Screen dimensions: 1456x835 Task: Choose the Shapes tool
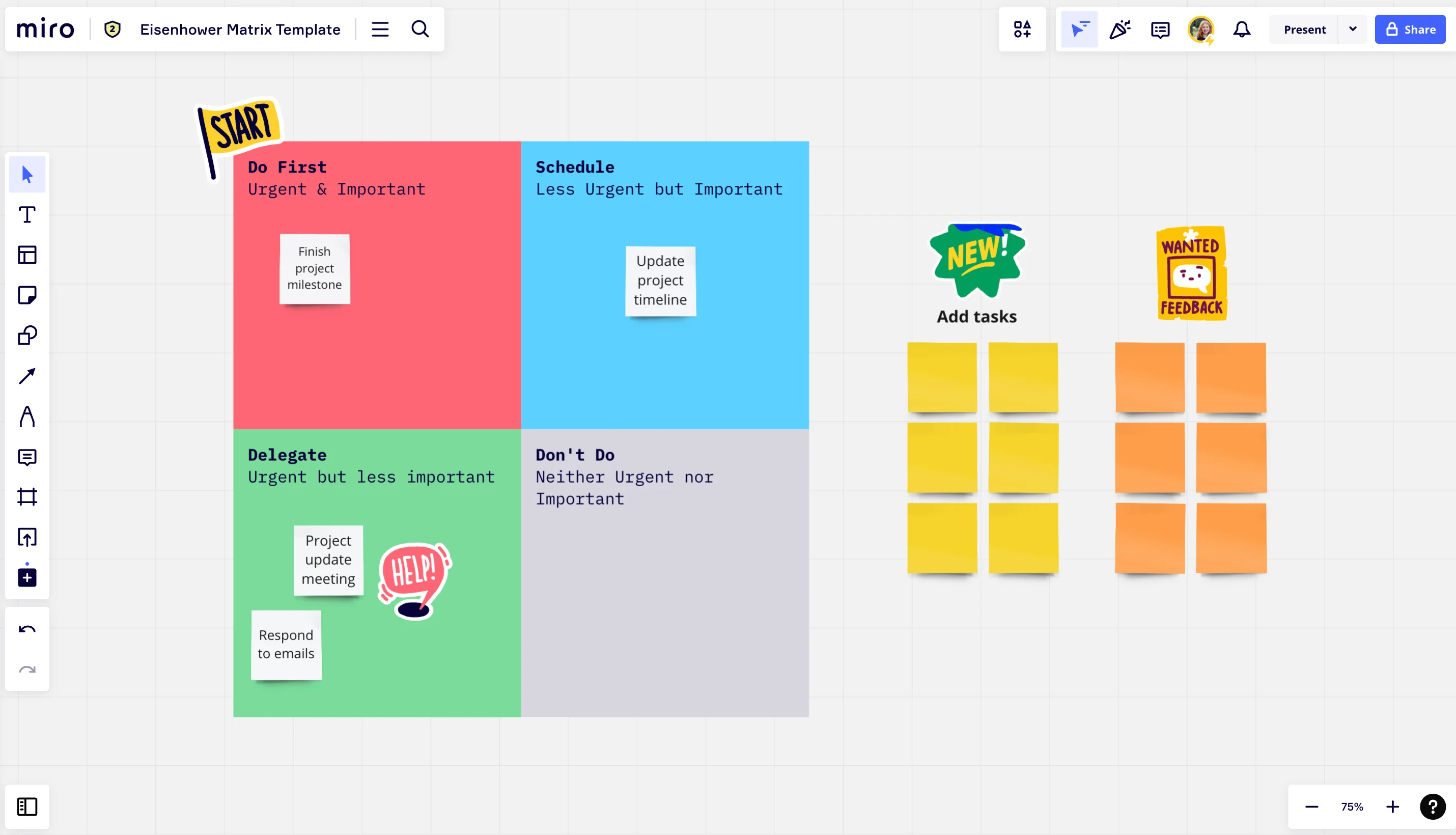(27, 336)
